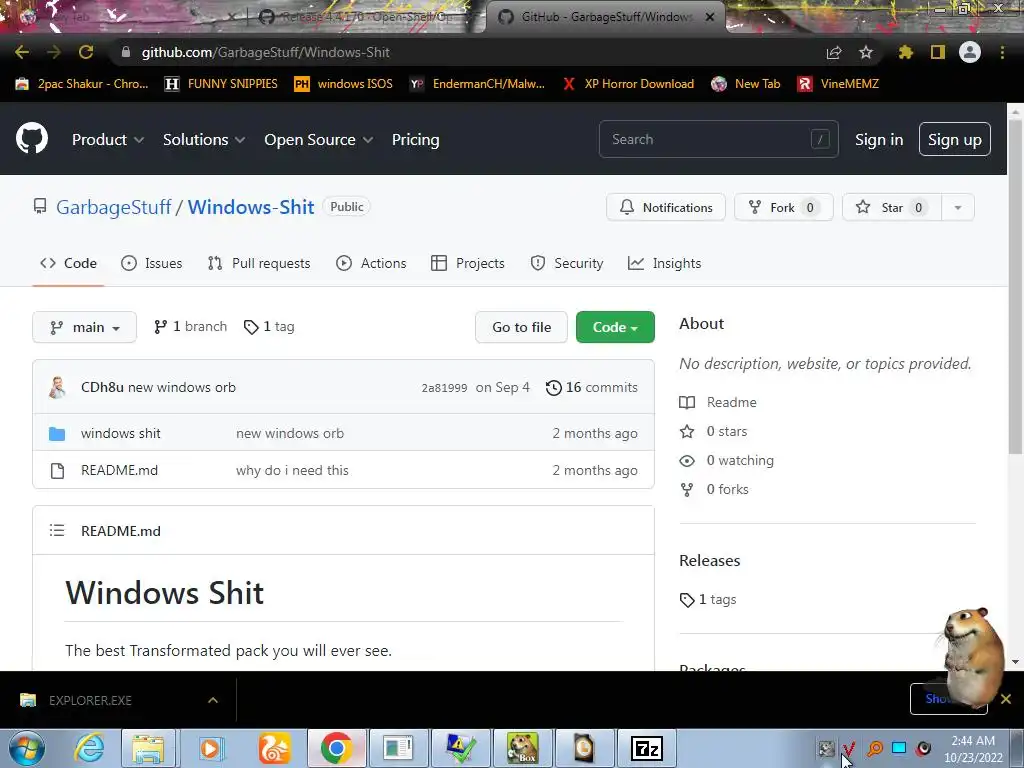Open the Chrome three-dot menu
This screenshot has width=1024, height=768.
click(x=1002, y=52)
